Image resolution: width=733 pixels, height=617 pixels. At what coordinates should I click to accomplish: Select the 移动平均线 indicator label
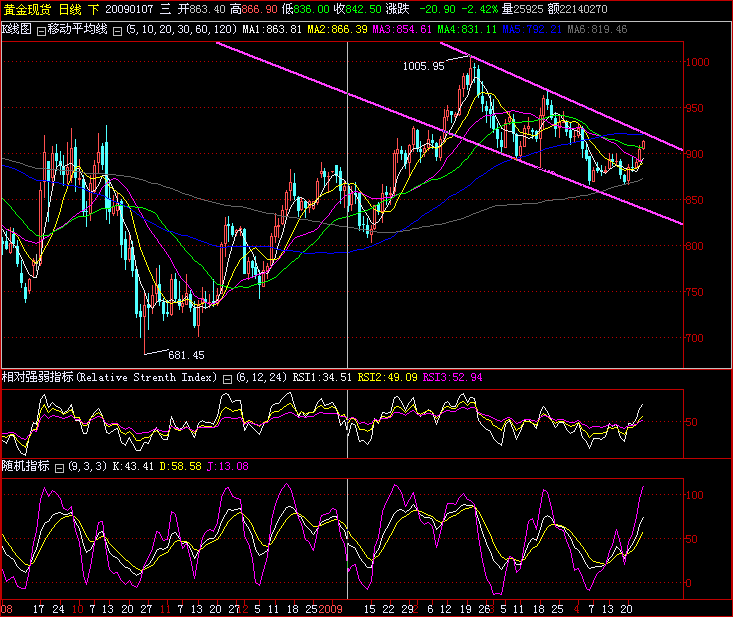tap(78, 29)
